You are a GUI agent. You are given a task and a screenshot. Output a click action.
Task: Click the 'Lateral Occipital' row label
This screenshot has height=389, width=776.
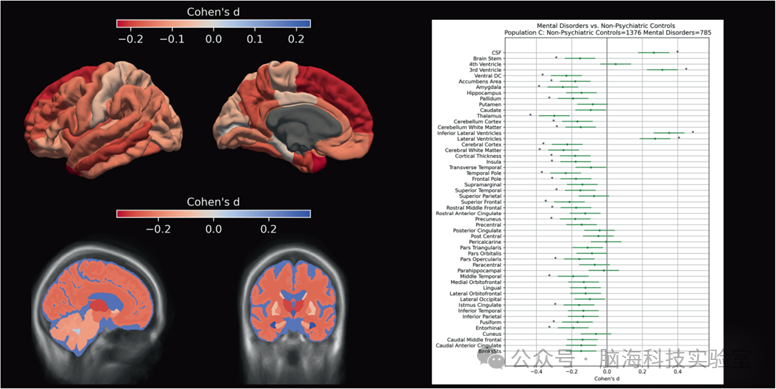(481, 299)
